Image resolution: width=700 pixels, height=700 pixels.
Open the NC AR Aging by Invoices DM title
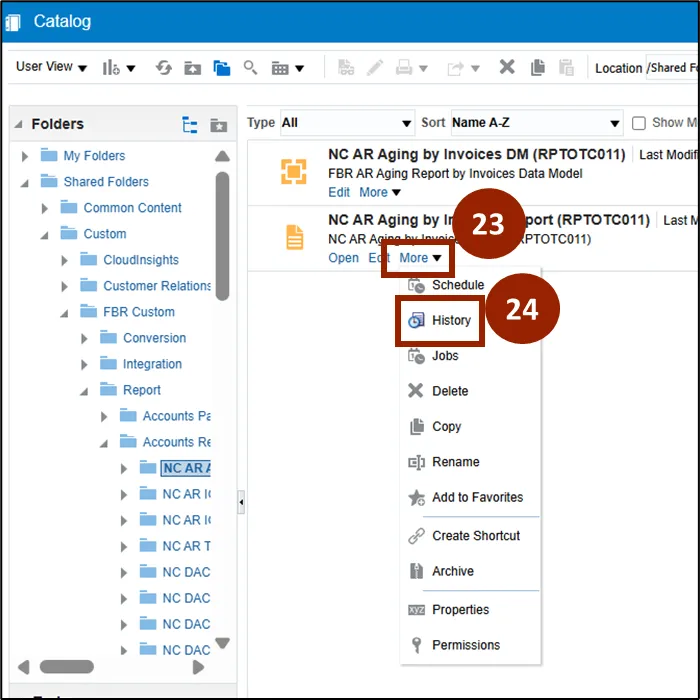click(476, 154)
